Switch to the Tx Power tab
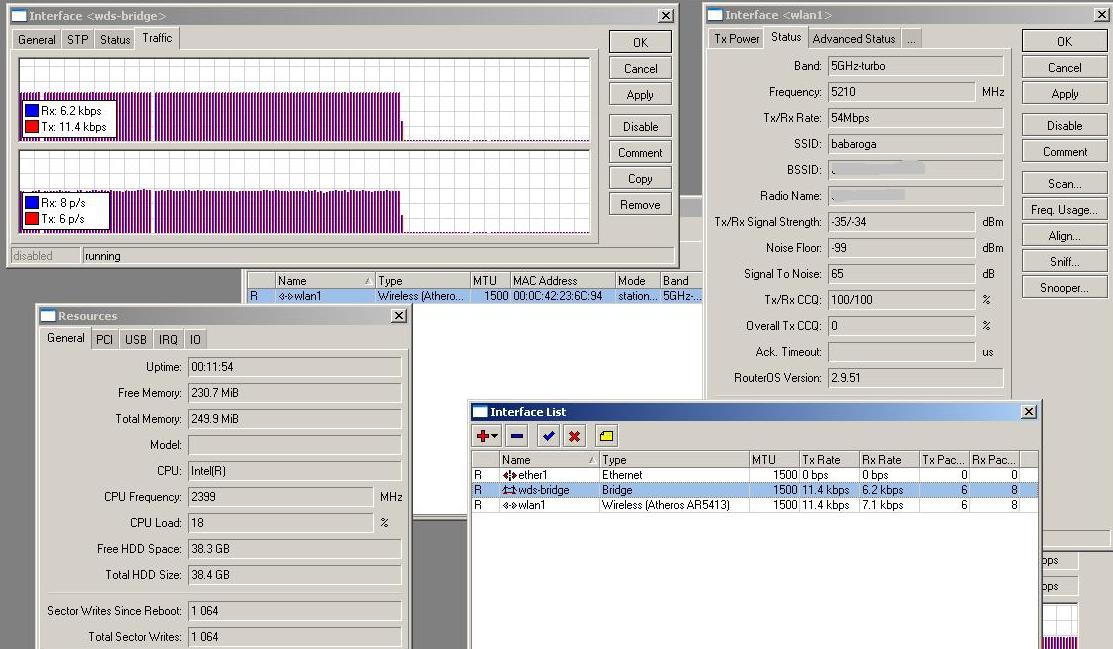Image resolution: width=1113 pixels, height=649 pixels. [736, 39]
